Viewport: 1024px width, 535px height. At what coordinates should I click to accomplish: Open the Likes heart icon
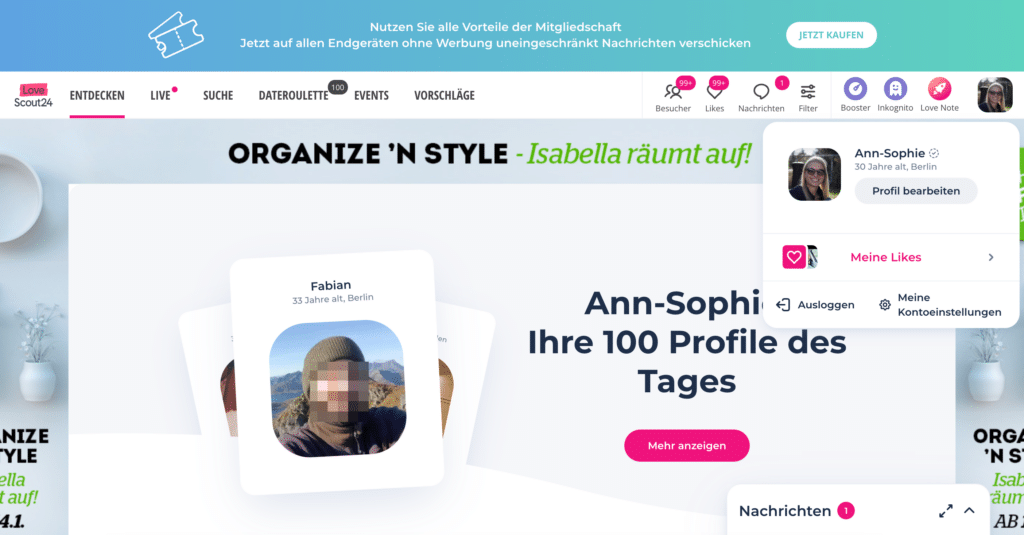714,92
